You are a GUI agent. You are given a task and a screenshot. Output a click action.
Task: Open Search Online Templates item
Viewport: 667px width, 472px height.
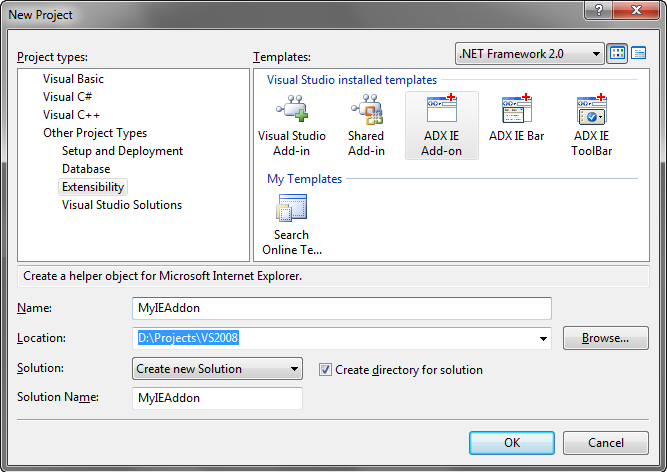[x=292, y=225]
